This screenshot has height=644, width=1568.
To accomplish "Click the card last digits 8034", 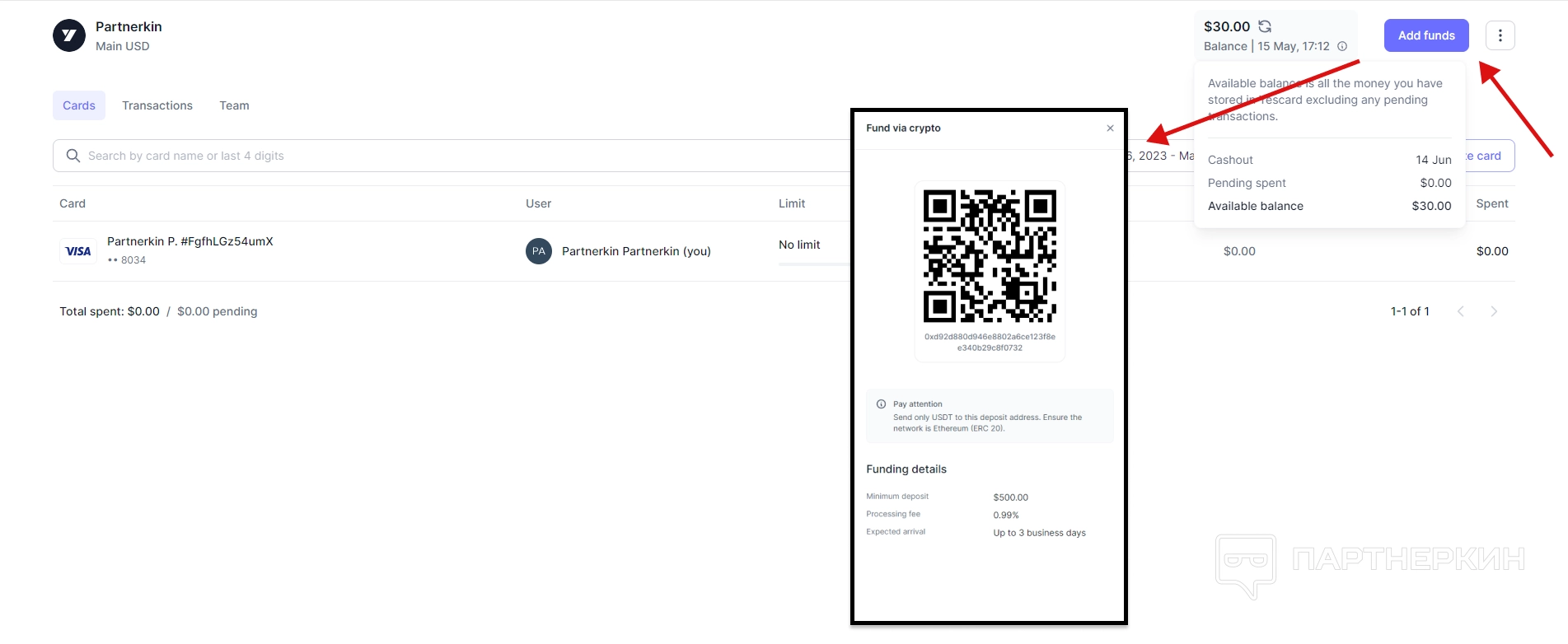I will coord(133,260).
